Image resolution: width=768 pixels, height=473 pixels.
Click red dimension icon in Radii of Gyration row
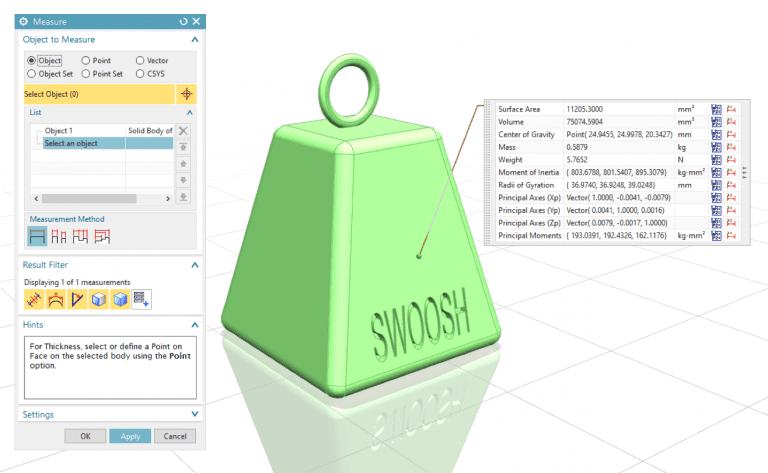pos(731,185)
